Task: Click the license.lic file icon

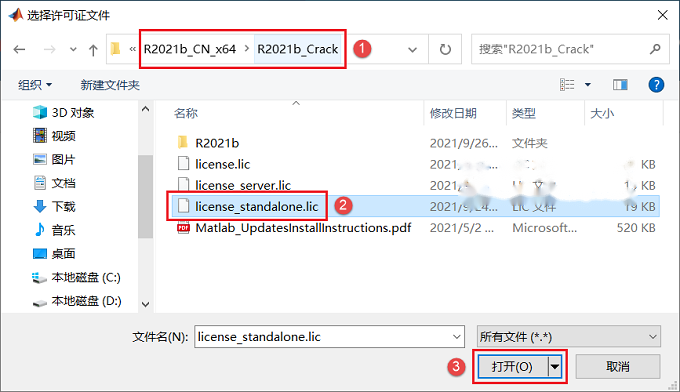Action: point(183,163)
